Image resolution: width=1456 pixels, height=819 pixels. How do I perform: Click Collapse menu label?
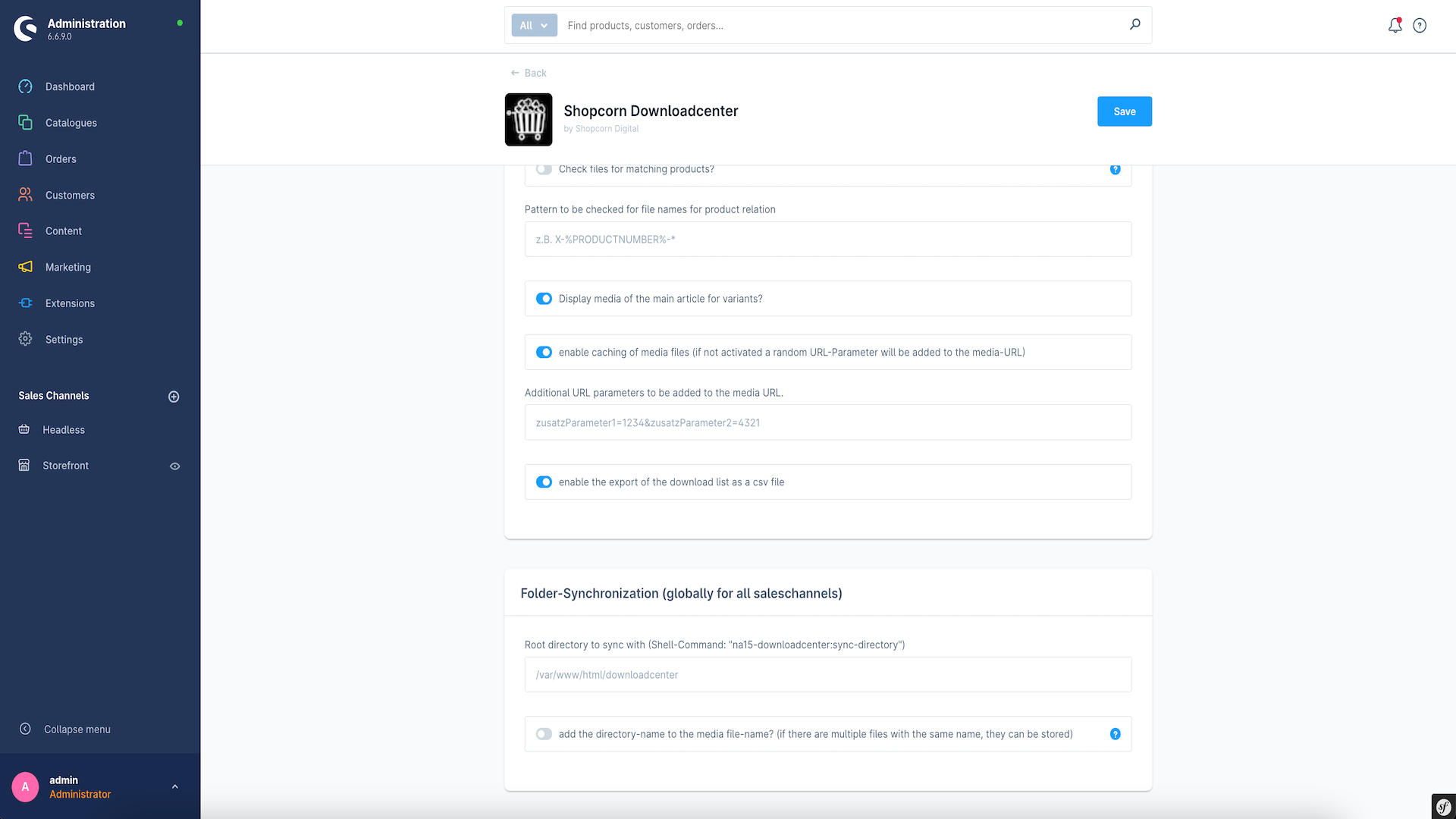[x=77, y=729]
